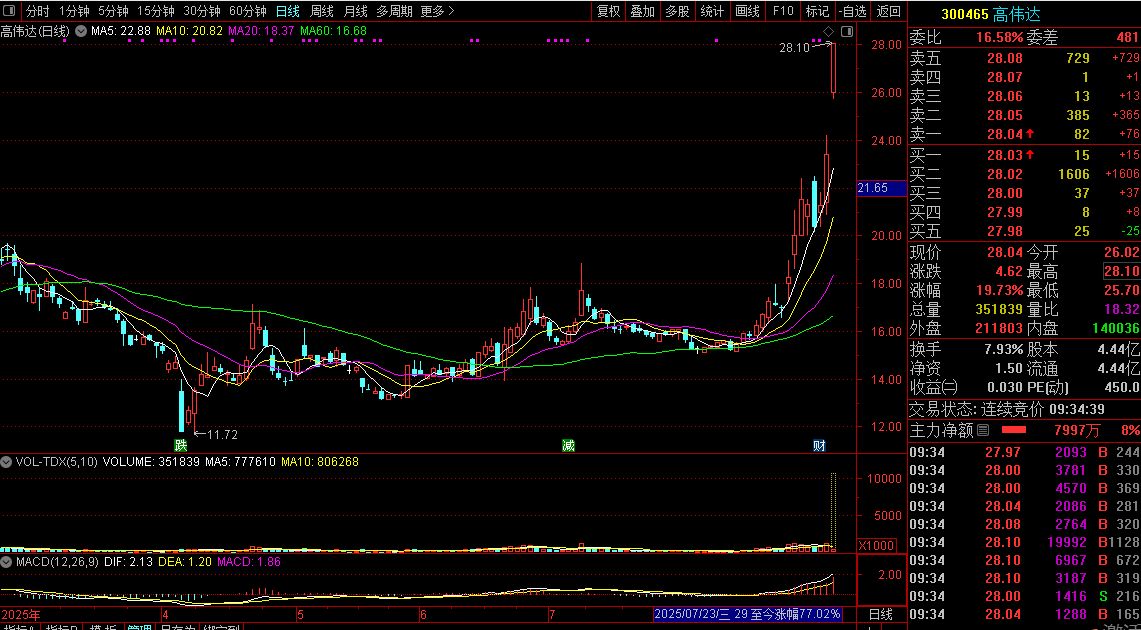Screen dimensions: 1141x630
Task: Open the MACD(12,26,9) indicator dropdown arrow
Action: (7, 562)
